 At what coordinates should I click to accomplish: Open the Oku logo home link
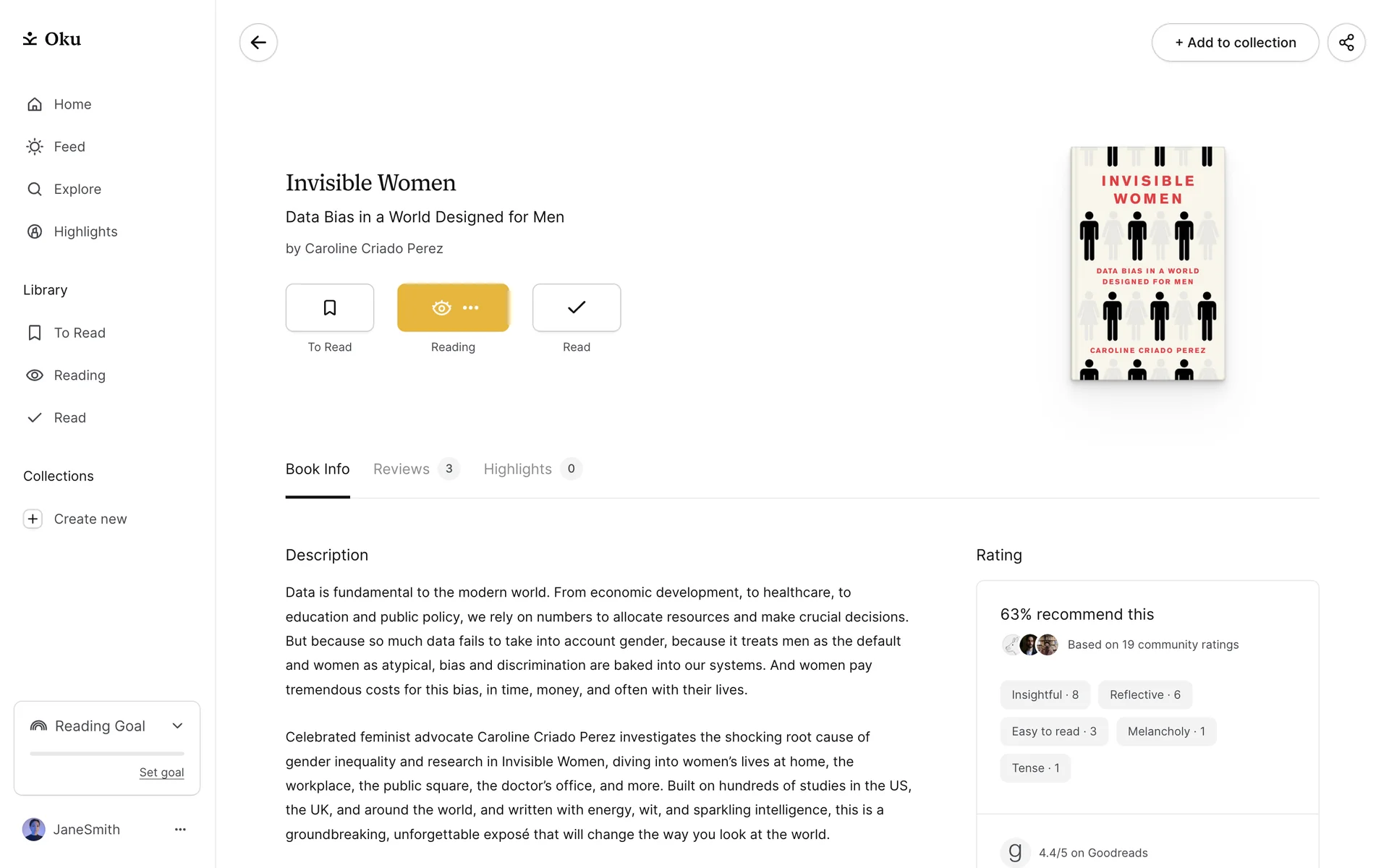point(52,39)
